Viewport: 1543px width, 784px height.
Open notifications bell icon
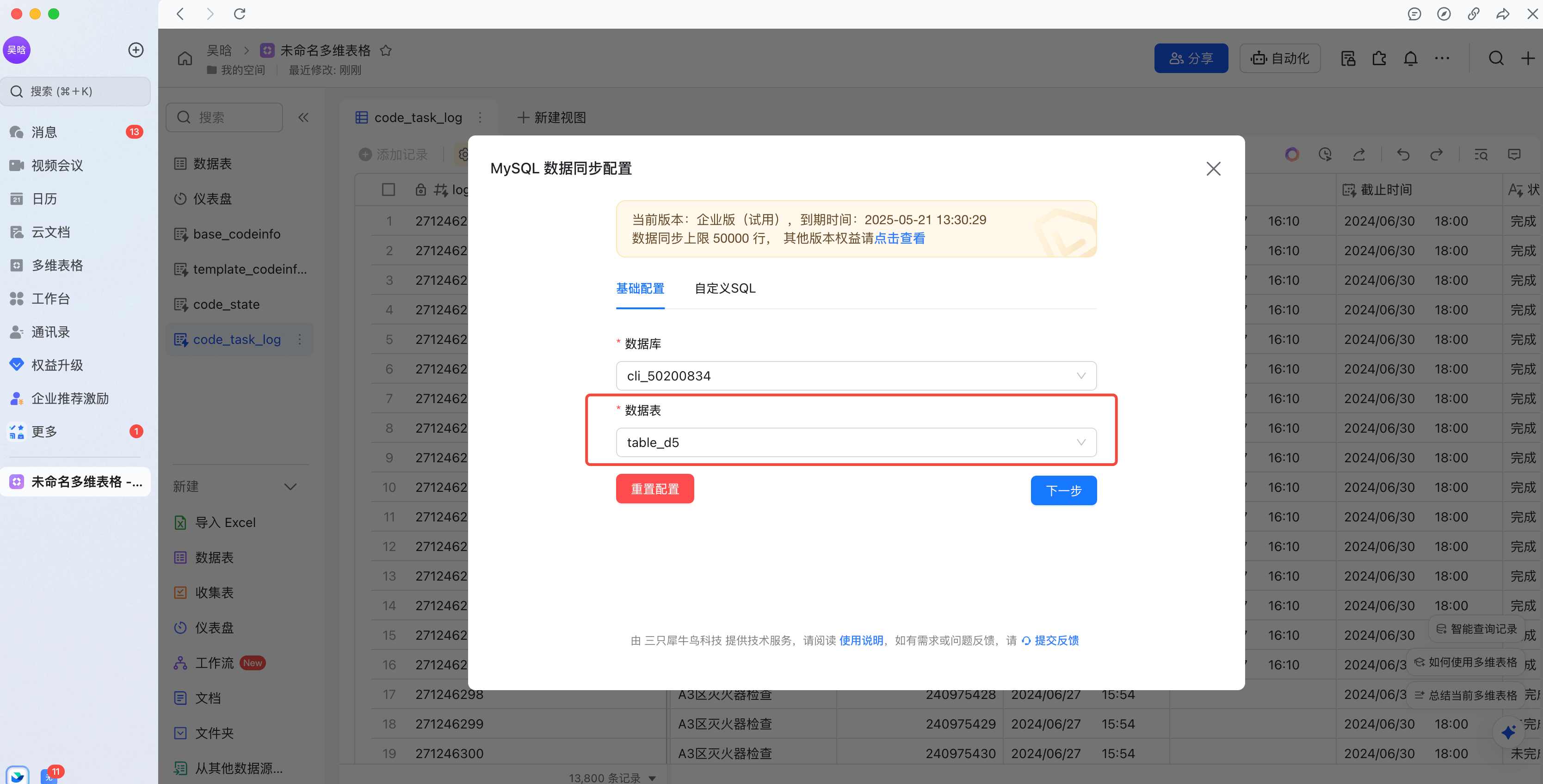1411,58
